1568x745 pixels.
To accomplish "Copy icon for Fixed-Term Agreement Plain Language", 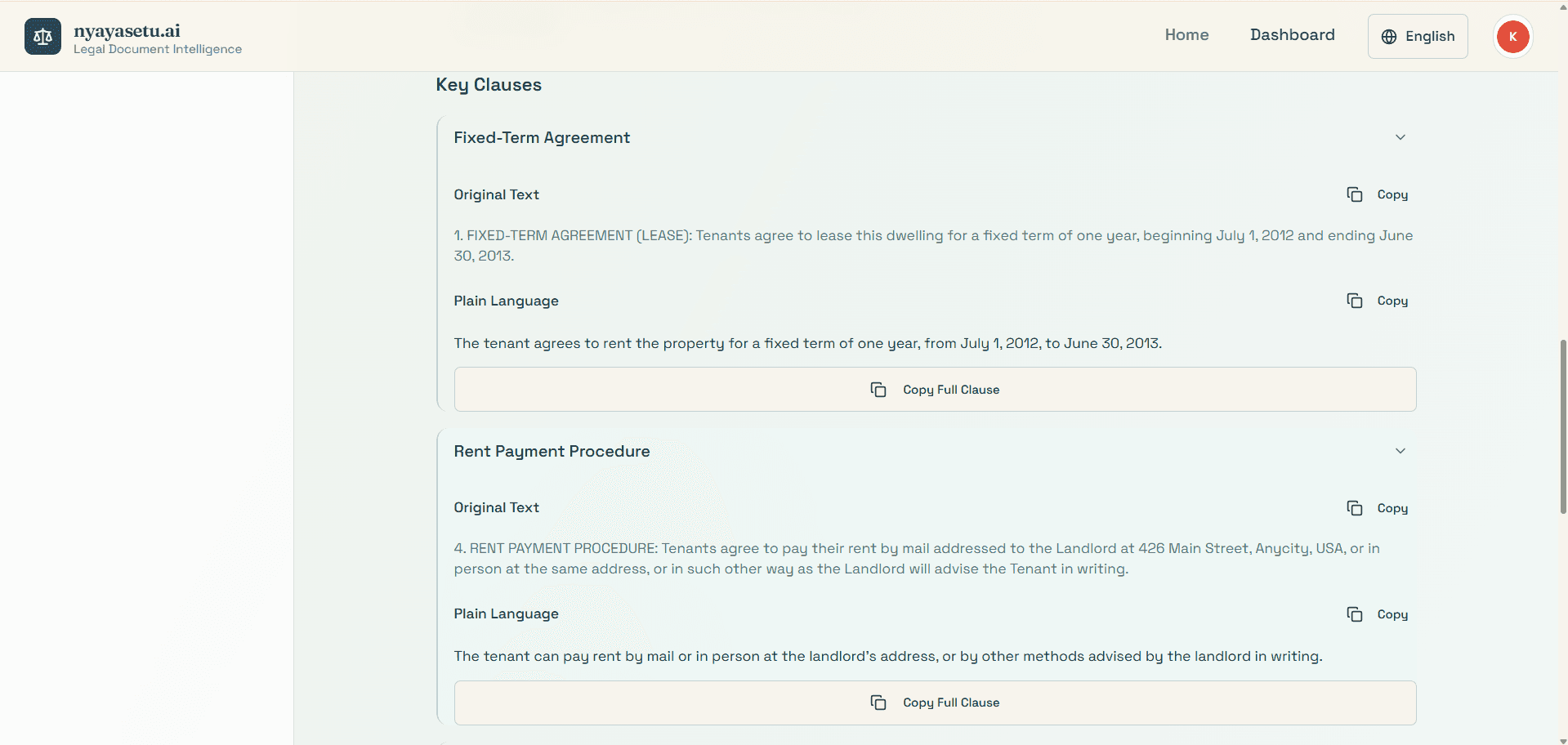I will point(1354,301).
